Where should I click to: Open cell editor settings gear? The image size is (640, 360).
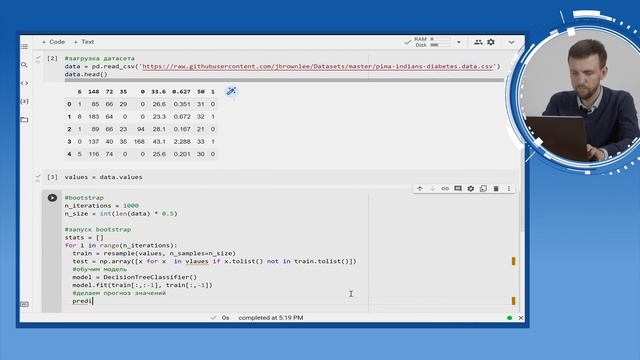[x=471, y=189]
